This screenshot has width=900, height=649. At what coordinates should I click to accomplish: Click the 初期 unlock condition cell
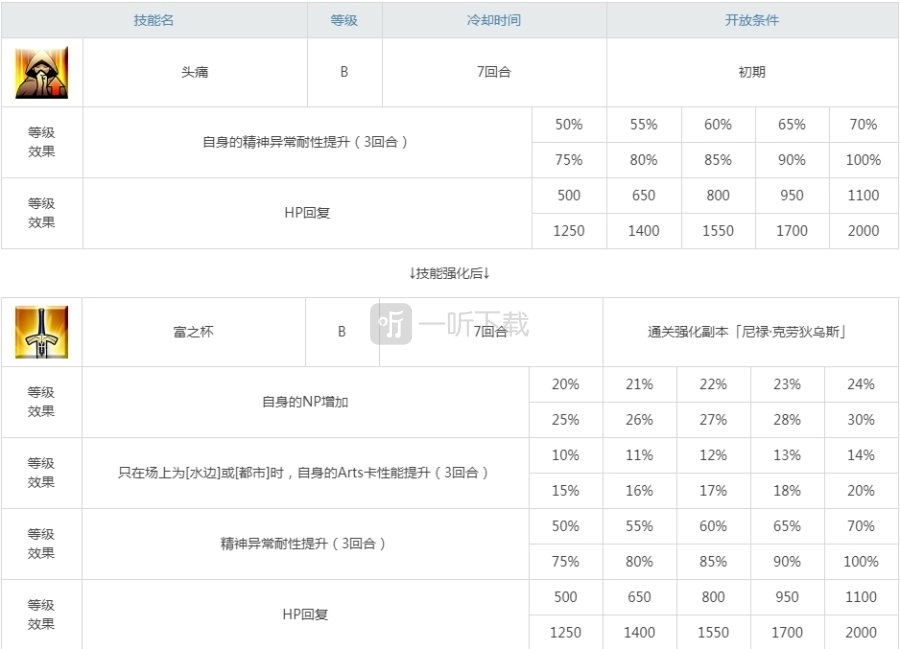click(x=751, y=73)
